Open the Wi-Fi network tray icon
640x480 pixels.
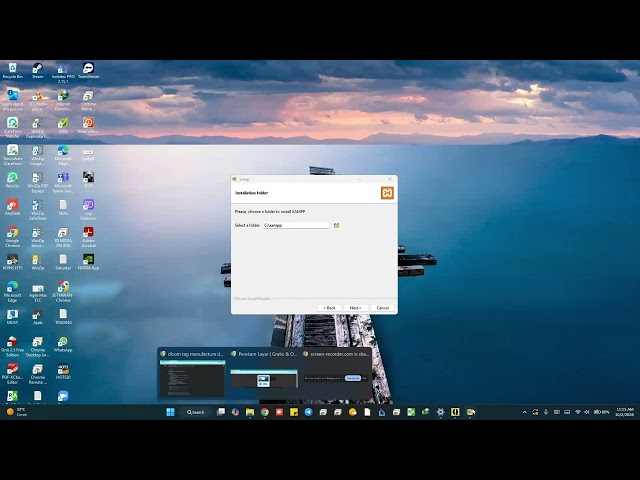(578, 412)
